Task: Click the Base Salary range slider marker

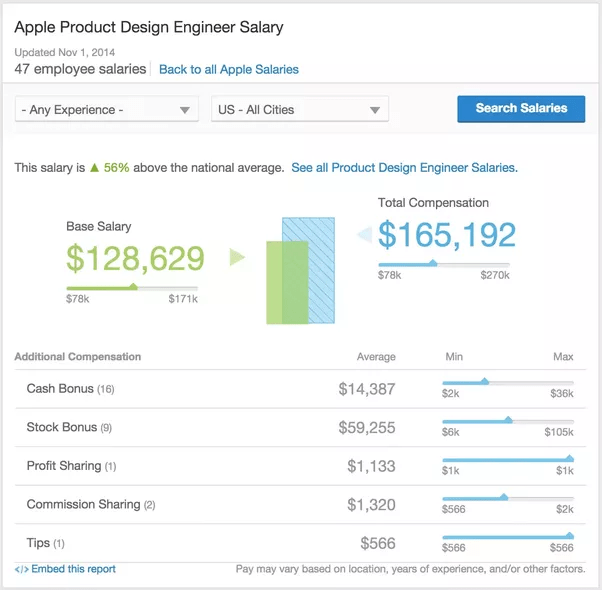Action: click(x=133, y=286)
